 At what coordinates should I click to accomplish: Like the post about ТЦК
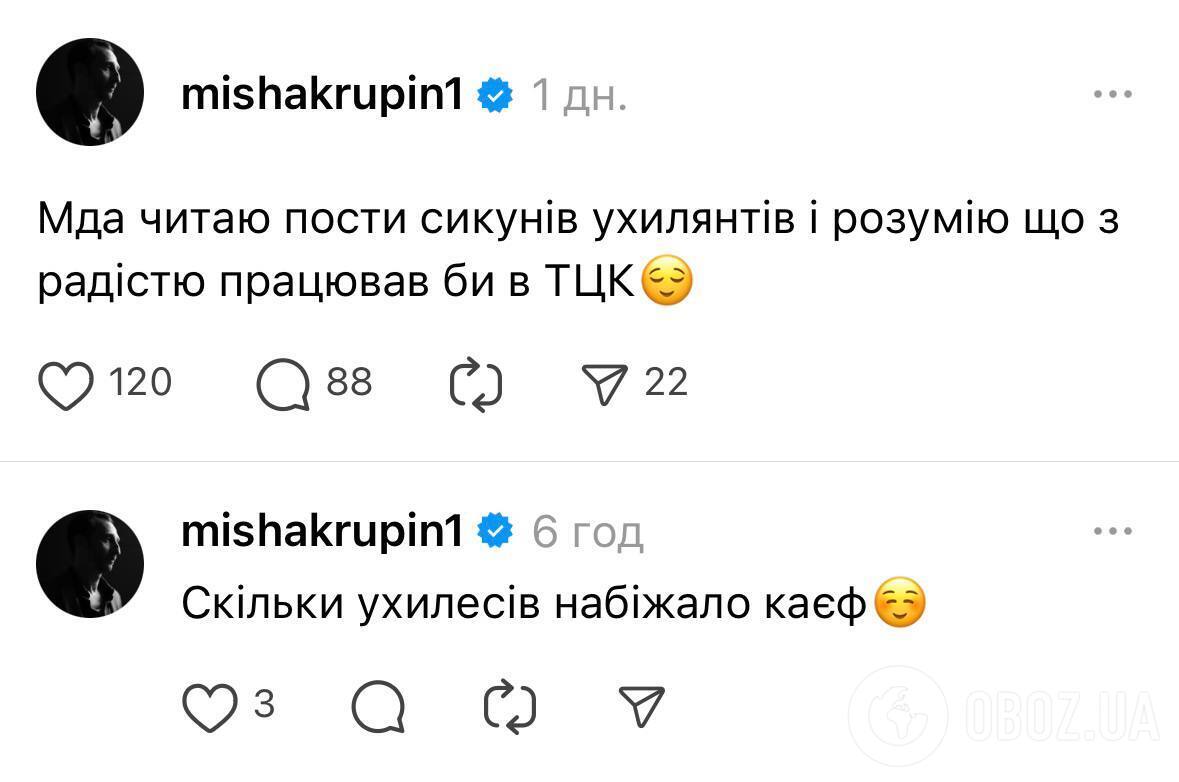(x=64, y=383)
